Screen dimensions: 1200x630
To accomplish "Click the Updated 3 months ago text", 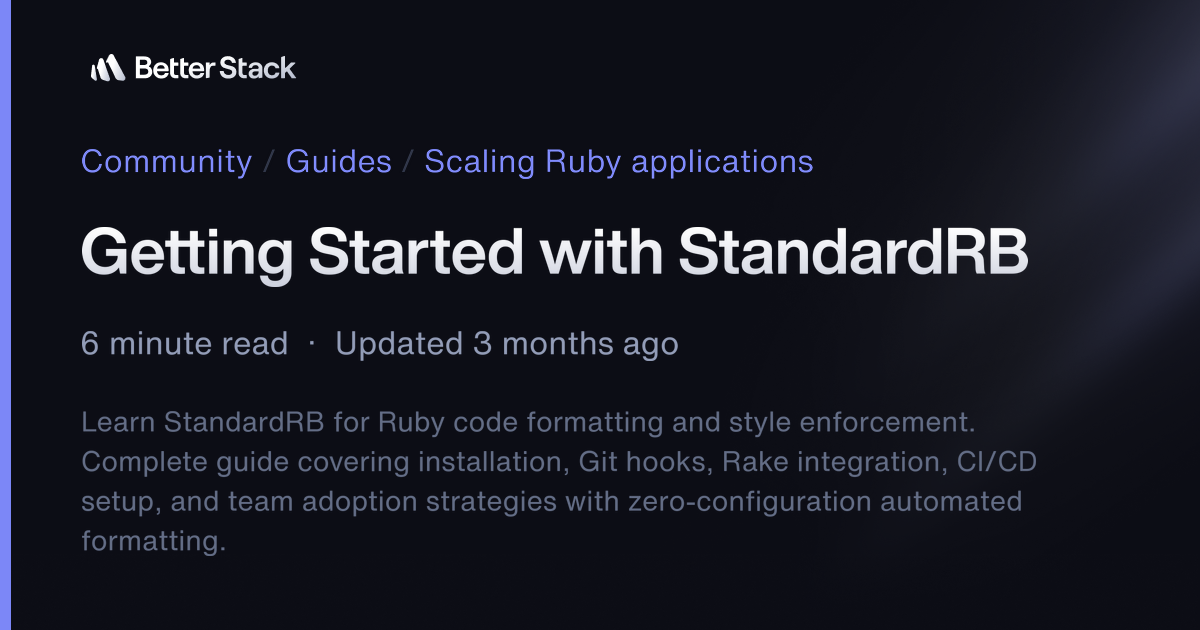I will 507,344.
